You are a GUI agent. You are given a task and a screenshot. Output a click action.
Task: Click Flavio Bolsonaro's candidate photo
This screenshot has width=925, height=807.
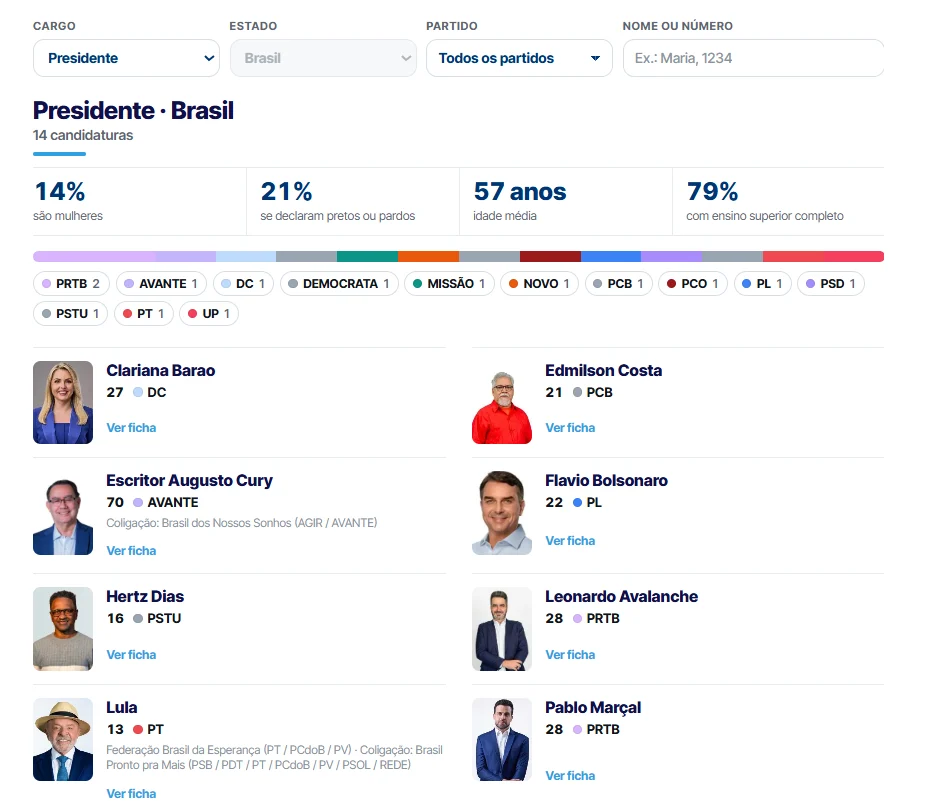tap(502, 513)
